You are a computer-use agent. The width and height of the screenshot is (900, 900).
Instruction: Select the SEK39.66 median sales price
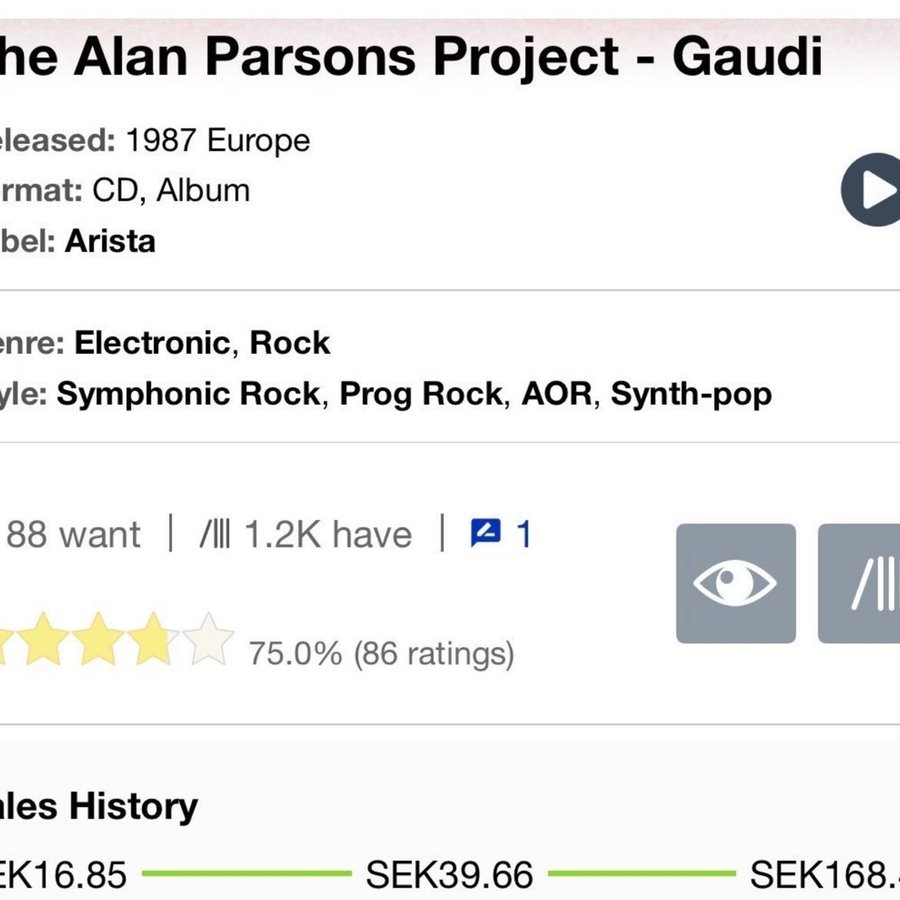pyautogui.click(x=449, y=875)
